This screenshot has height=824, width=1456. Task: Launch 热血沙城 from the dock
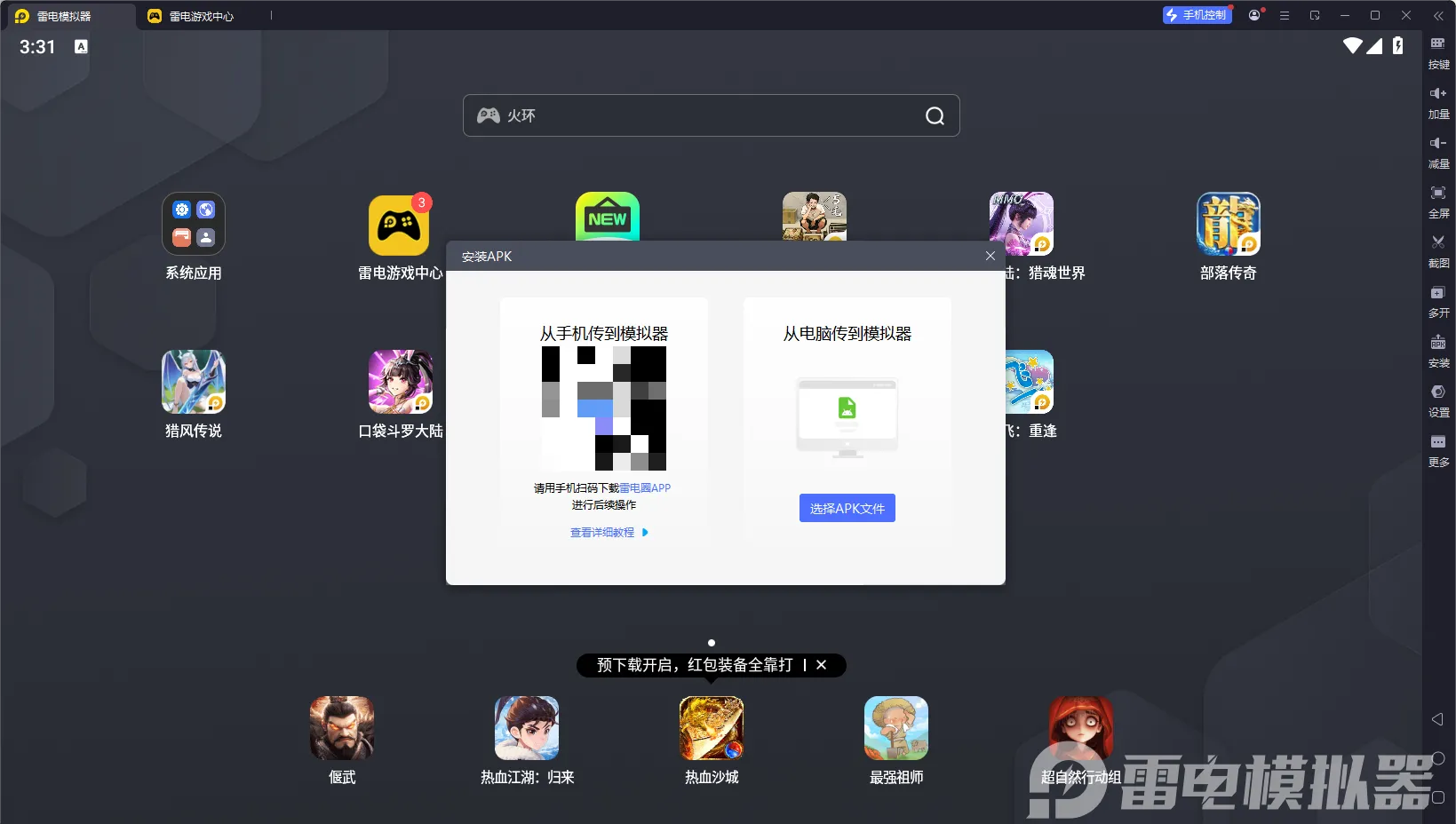(x=712, y=728)
